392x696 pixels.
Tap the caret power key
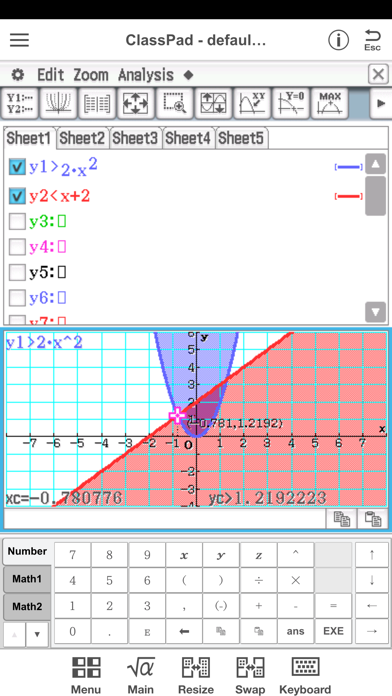tap(296, 555)
